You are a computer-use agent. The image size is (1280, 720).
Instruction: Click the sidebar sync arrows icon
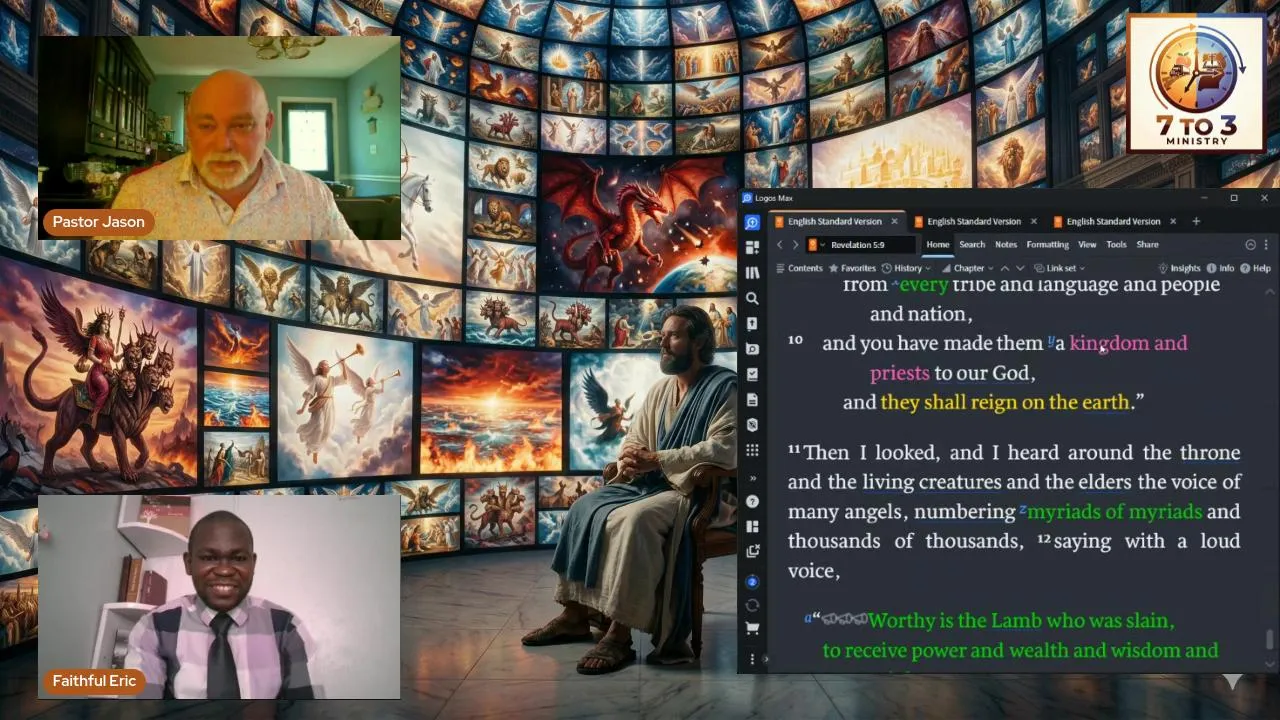coord(752,605)
